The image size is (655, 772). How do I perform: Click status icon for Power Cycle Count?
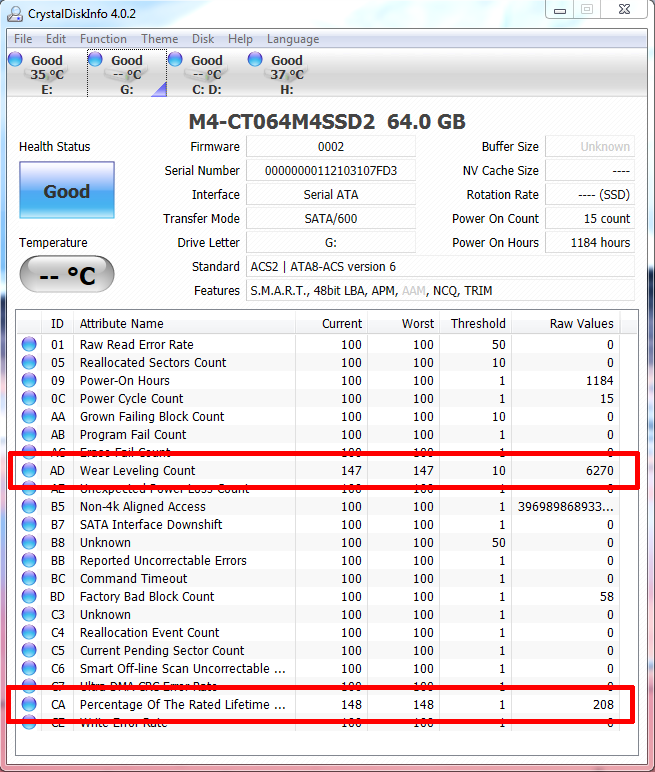pos(29,398)
